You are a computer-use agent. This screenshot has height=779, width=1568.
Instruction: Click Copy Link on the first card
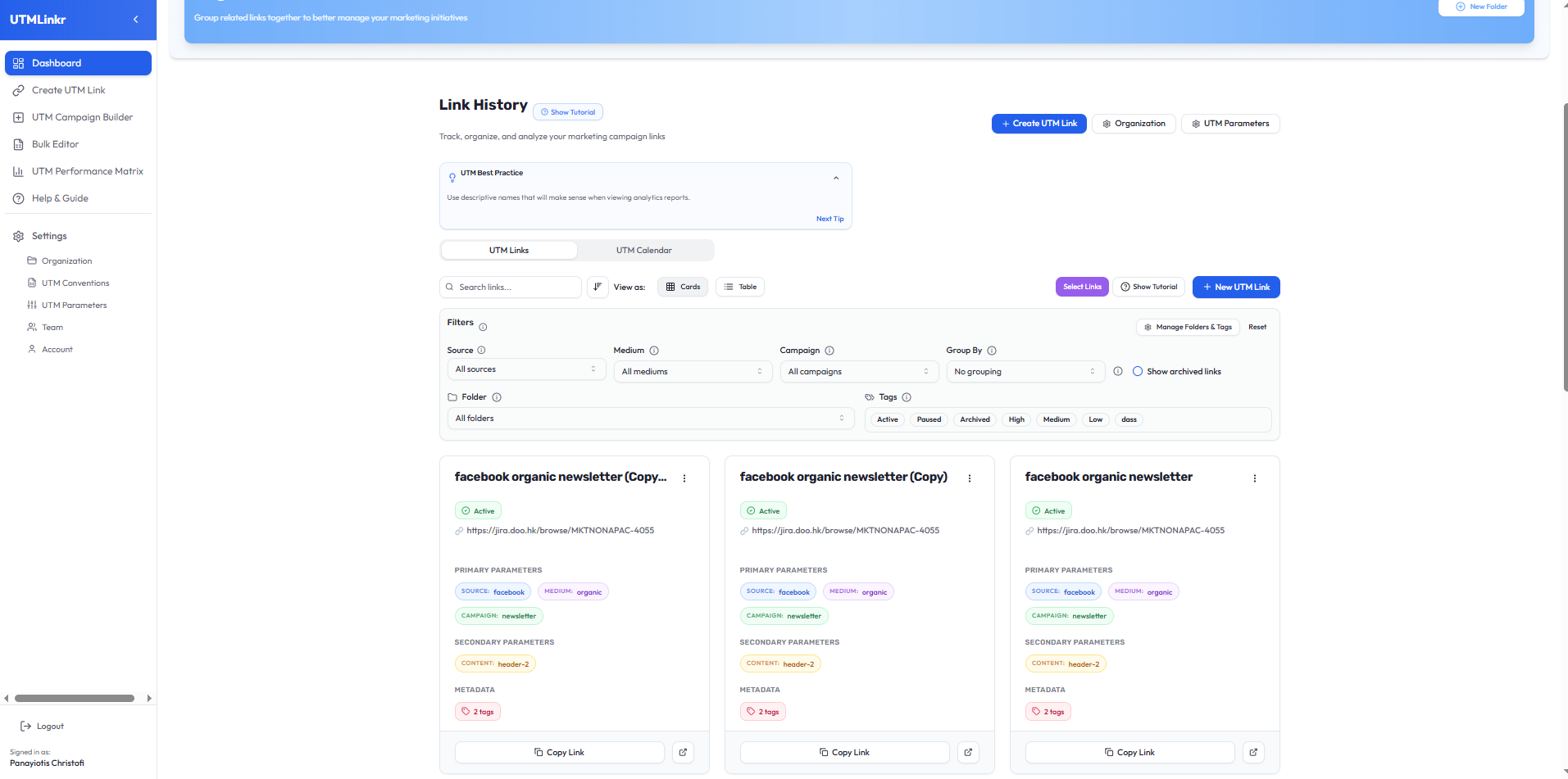(x=560, y=752)
